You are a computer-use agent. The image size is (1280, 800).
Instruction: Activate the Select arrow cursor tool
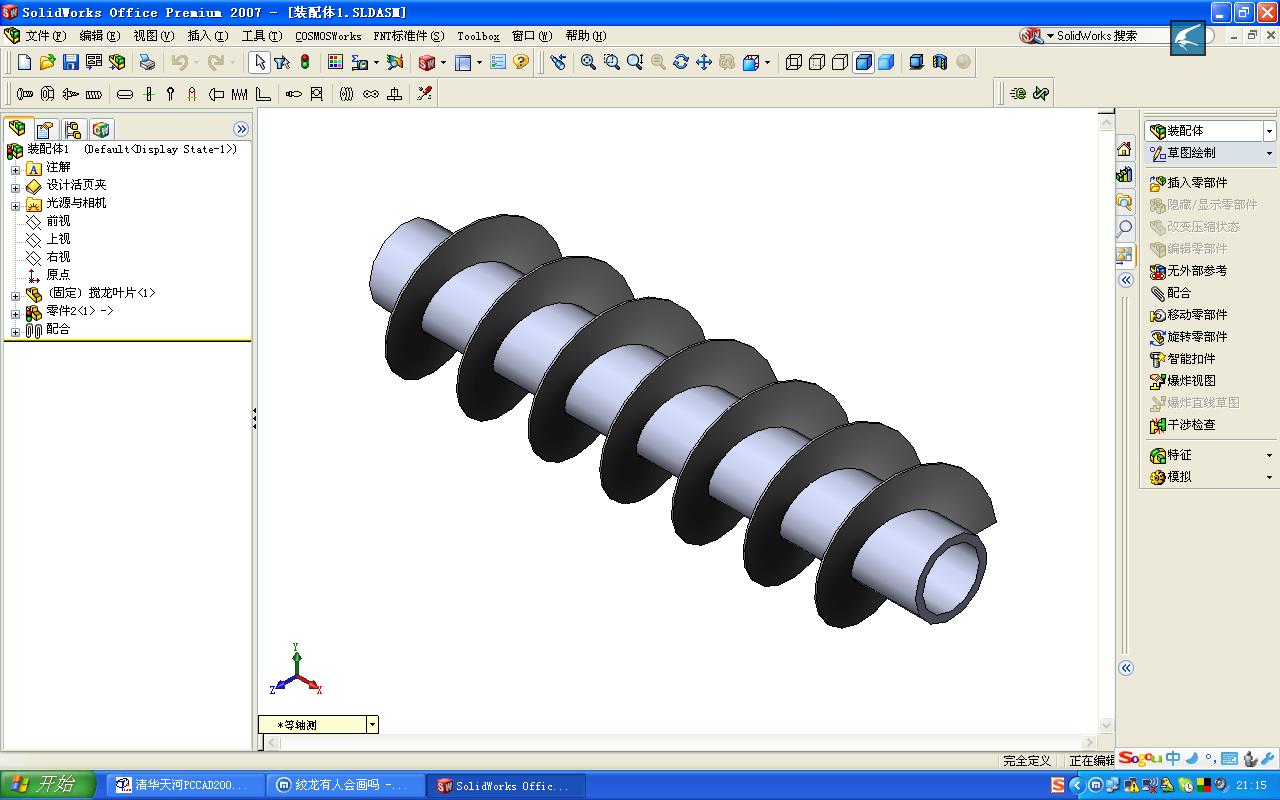[x=259, y=62]
